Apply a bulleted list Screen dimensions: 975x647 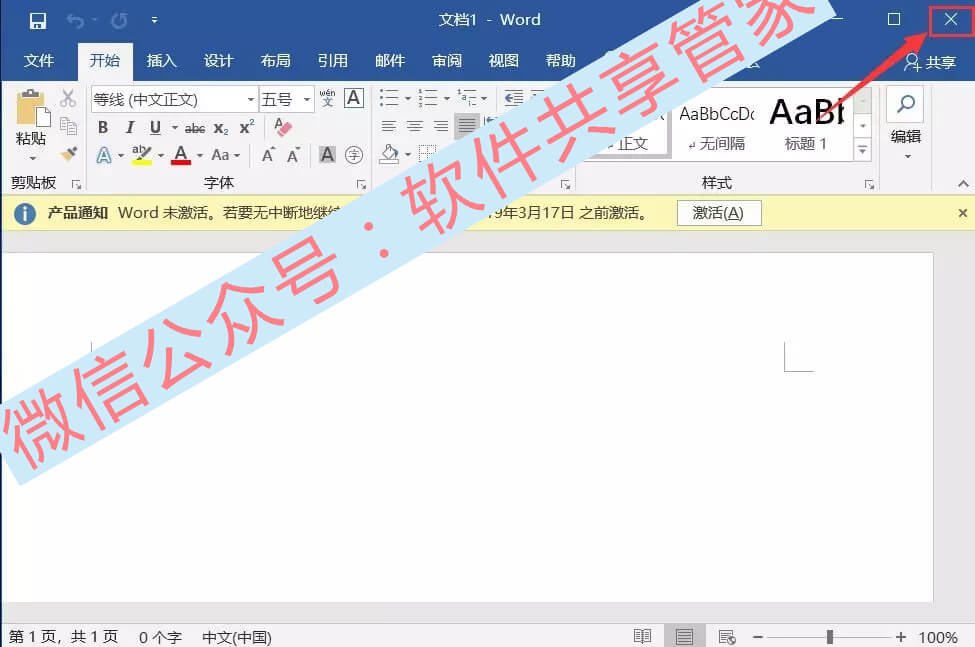click(389, 98)
